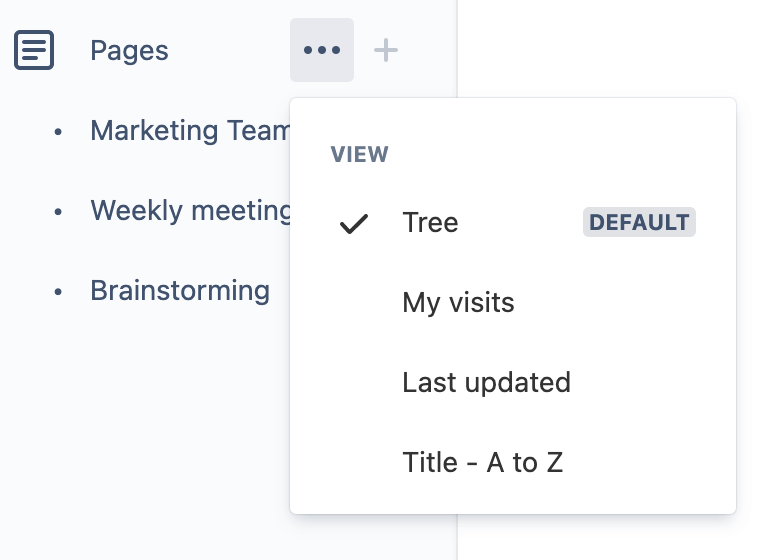Click the plus icon to create a page
Viewport: 778px width, 560px height.
tap(386, 50)
